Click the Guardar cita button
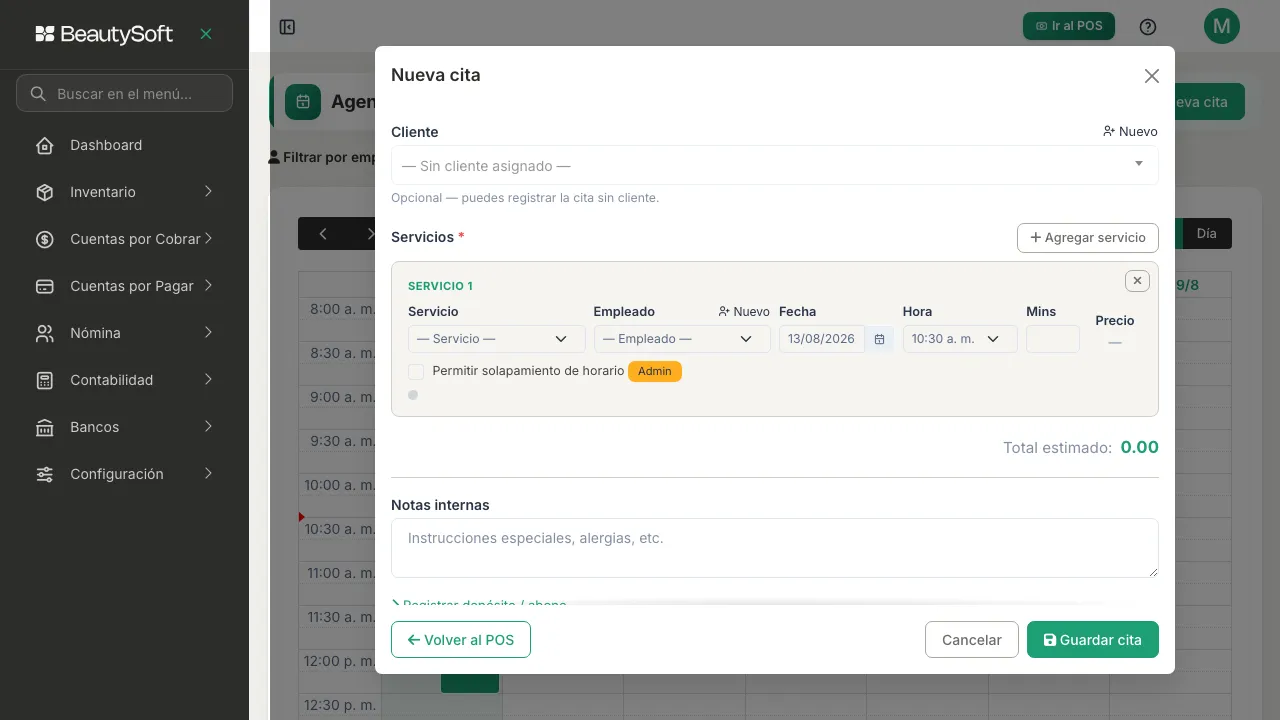Screen dimensions: 1280x720 pos(1092,640)
